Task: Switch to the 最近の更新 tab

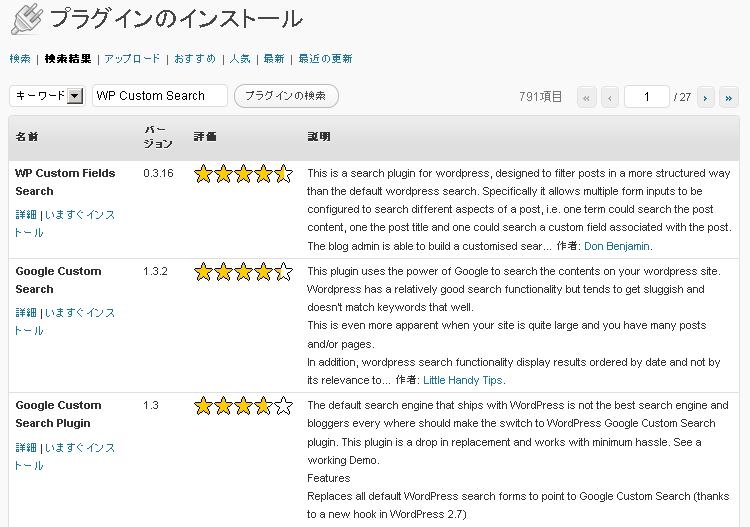Action: [325, 59]
